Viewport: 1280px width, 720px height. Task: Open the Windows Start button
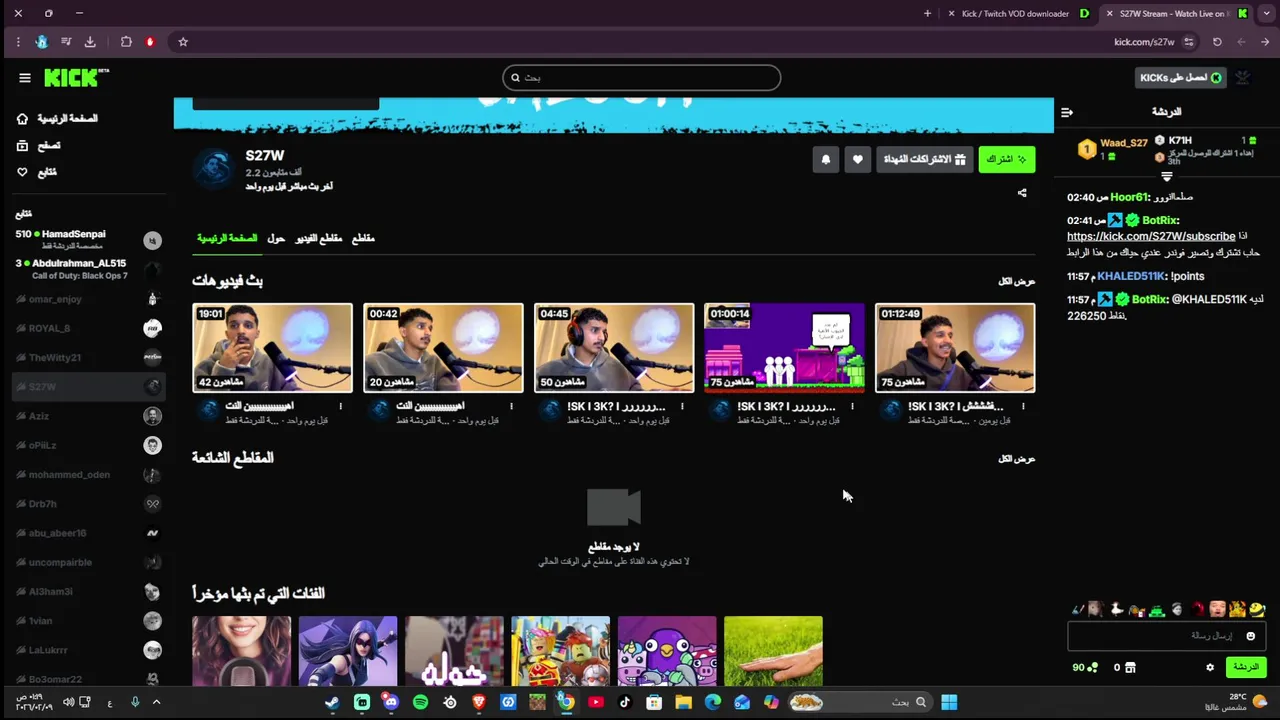(x=949, y=702)
